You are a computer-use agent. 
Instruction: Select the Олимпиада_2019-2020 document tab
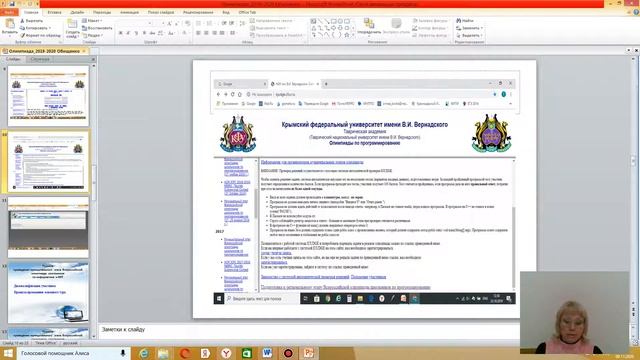pyautogui.click(x=44, y=51)
